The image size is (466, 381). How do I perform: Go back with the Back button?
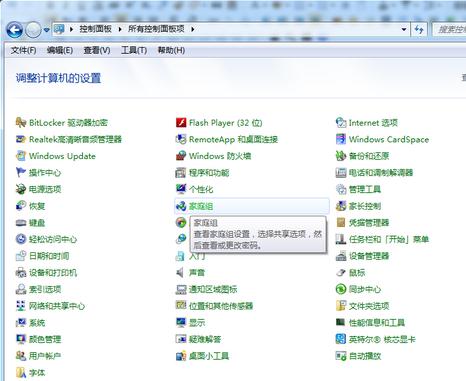tap(14, 30)
